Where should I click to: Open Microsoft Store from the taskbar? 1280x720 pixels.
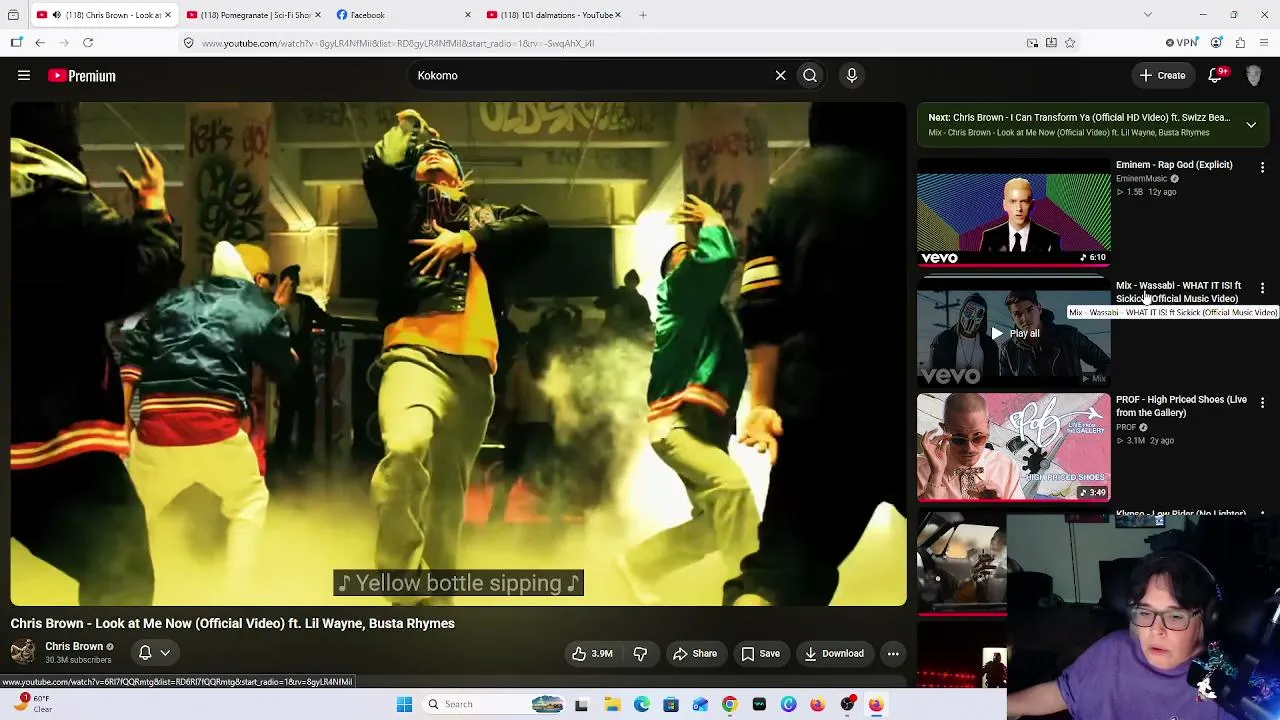point(671,704)
